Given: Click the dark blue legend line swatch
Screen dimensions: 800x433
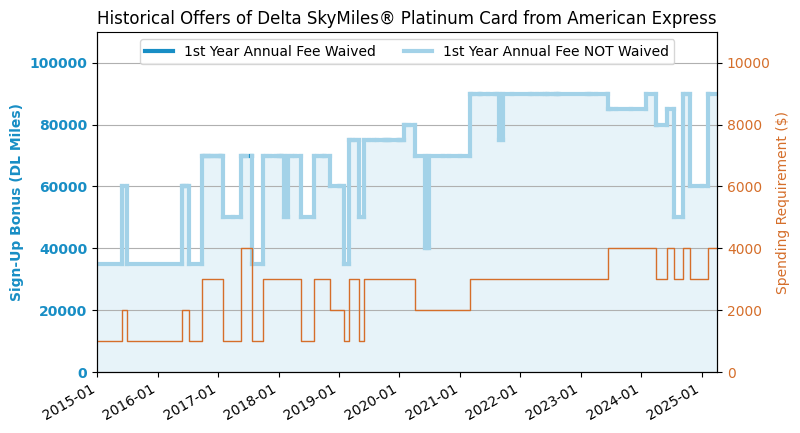Looking at the screenshot, I should pyautogui.click(x=160, y=51).
